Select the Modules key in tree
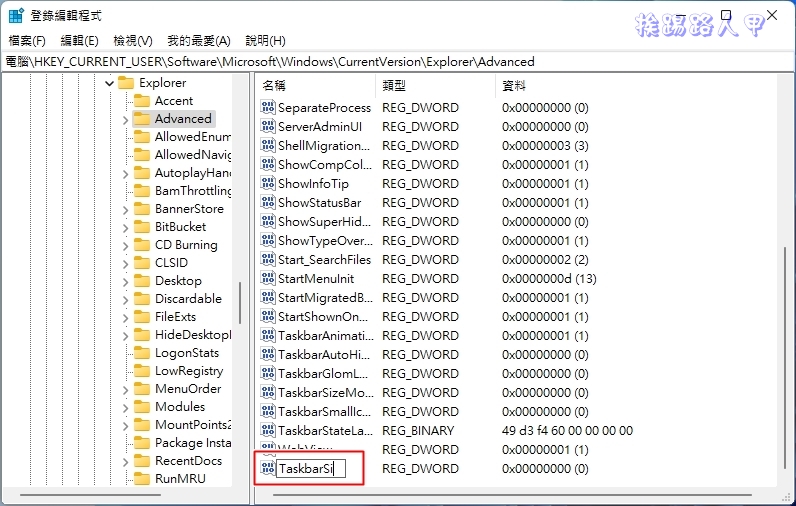 tap(180, 407)
